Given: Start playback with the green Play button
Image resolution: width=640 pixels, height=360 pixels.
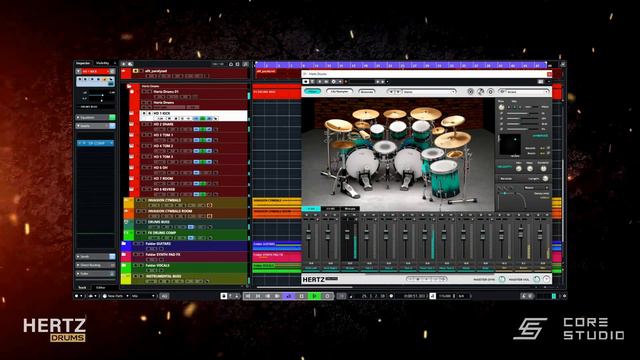Looking at the screenshot, I should point(314,296).
